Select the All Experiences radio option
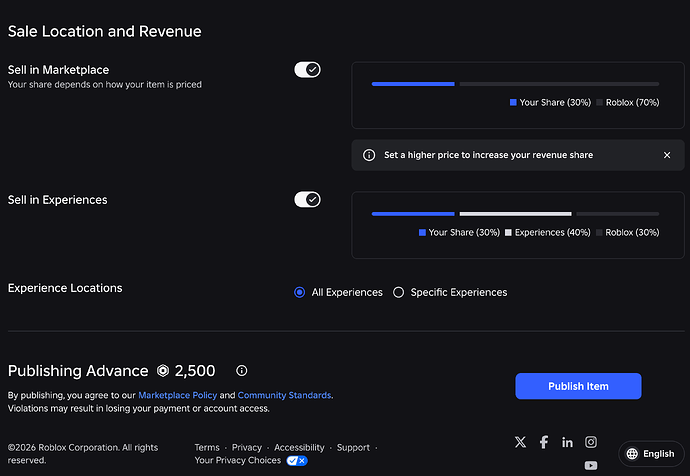 (299, 292)
